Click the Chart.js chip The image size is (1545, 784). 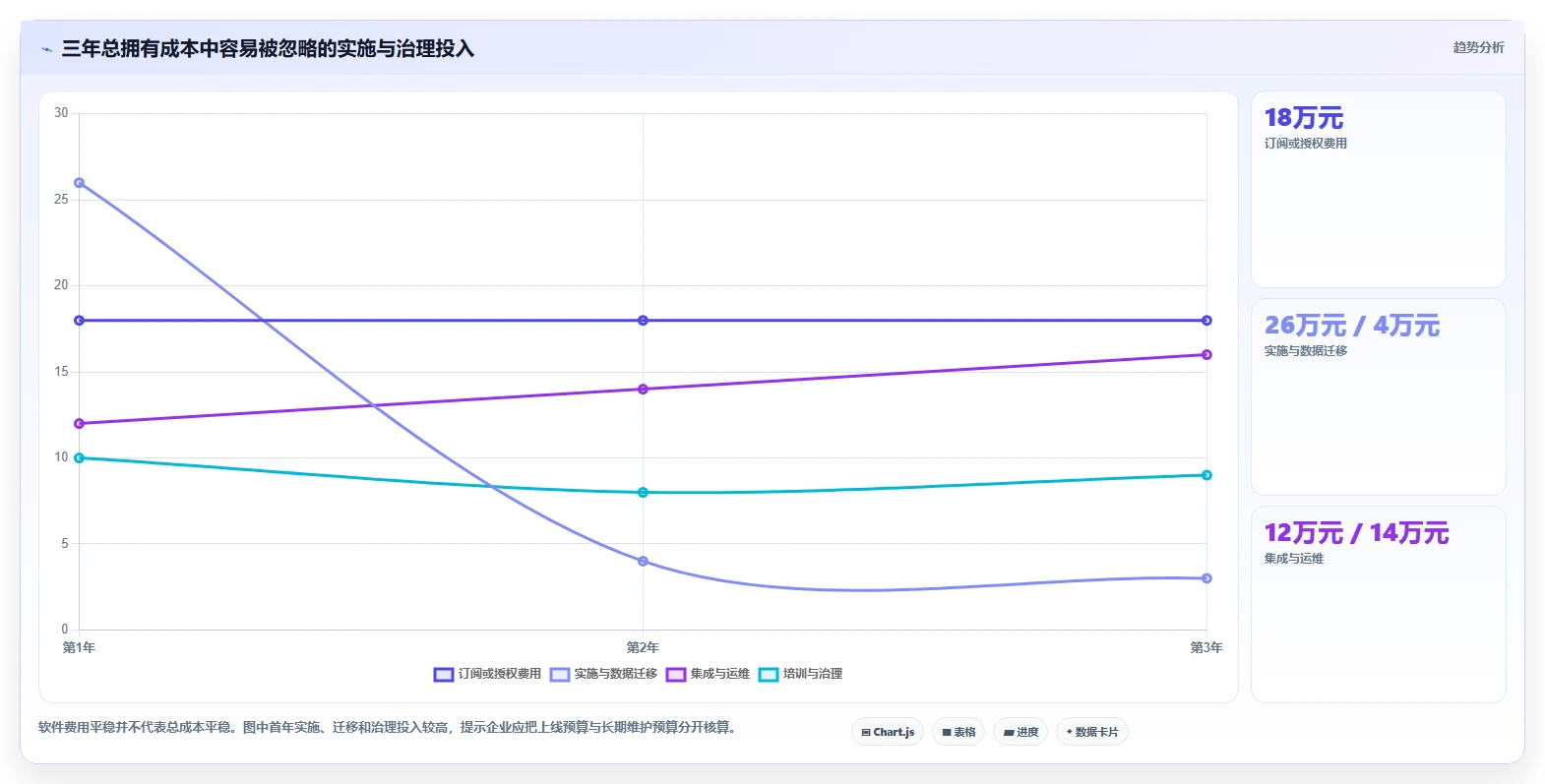(888, 732)
